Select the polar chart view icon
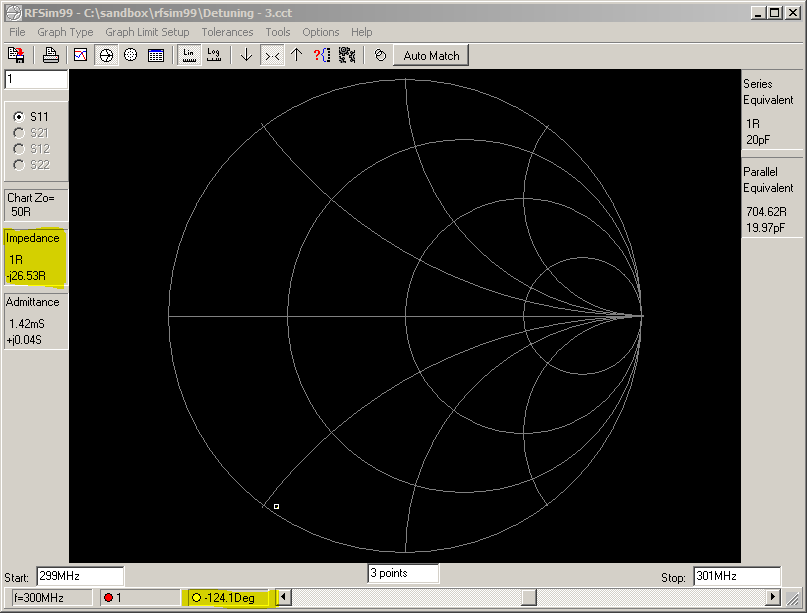Screen dimensions: 807x613 coord(131,55)
